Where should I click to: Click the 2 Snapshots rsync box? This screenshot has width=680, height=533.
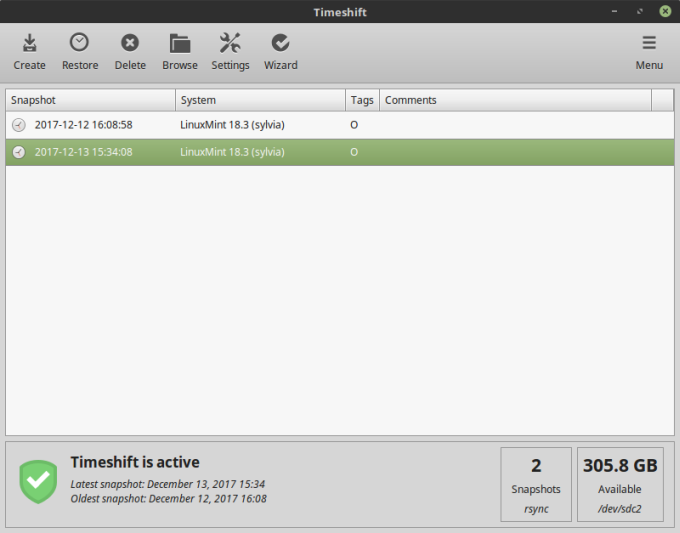(x=536, y=484)
